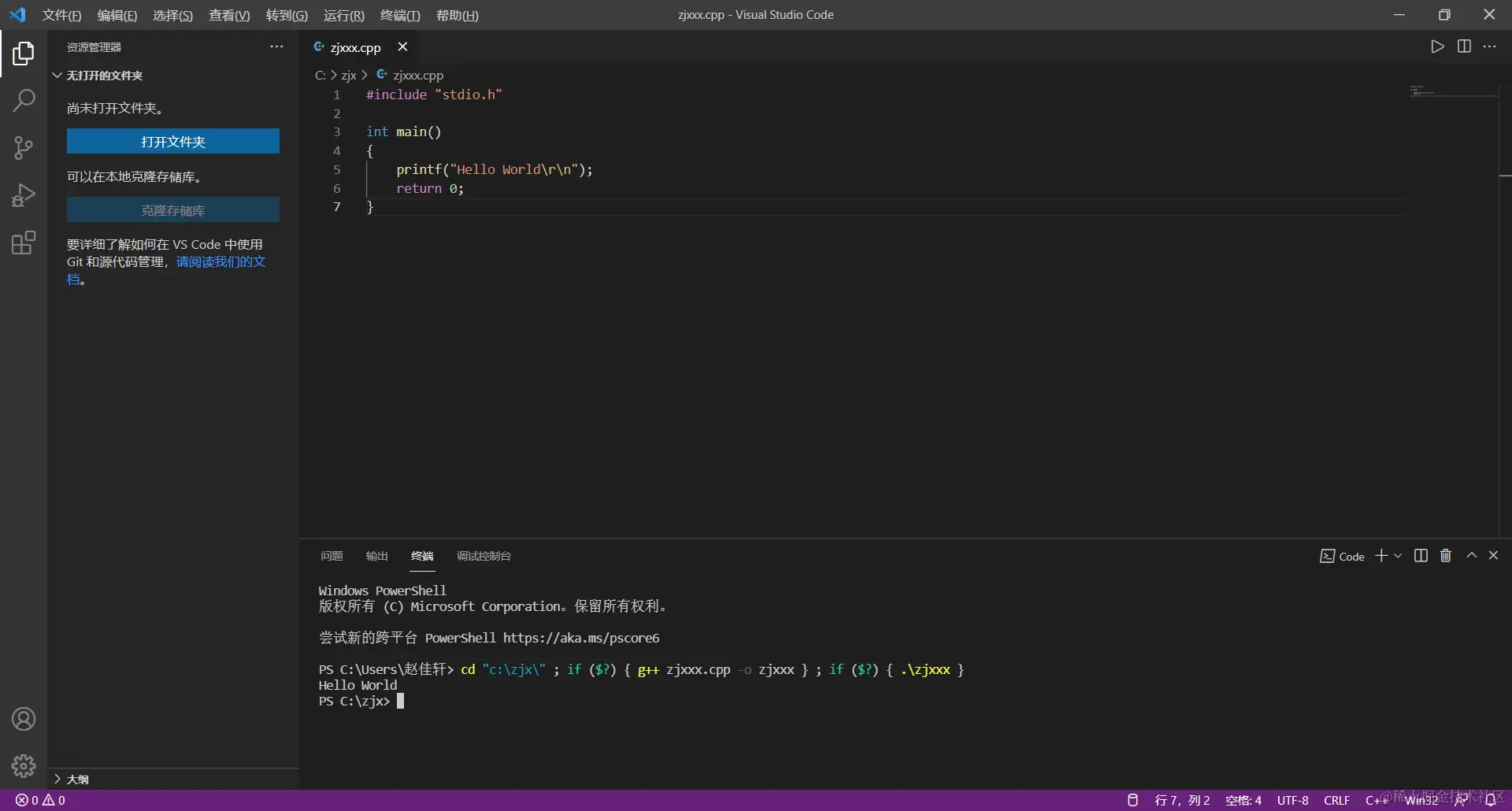Click the 'int main()' code line
Image resolution: width=1512 pixels, height=811 pixels.
coord(404,132)
